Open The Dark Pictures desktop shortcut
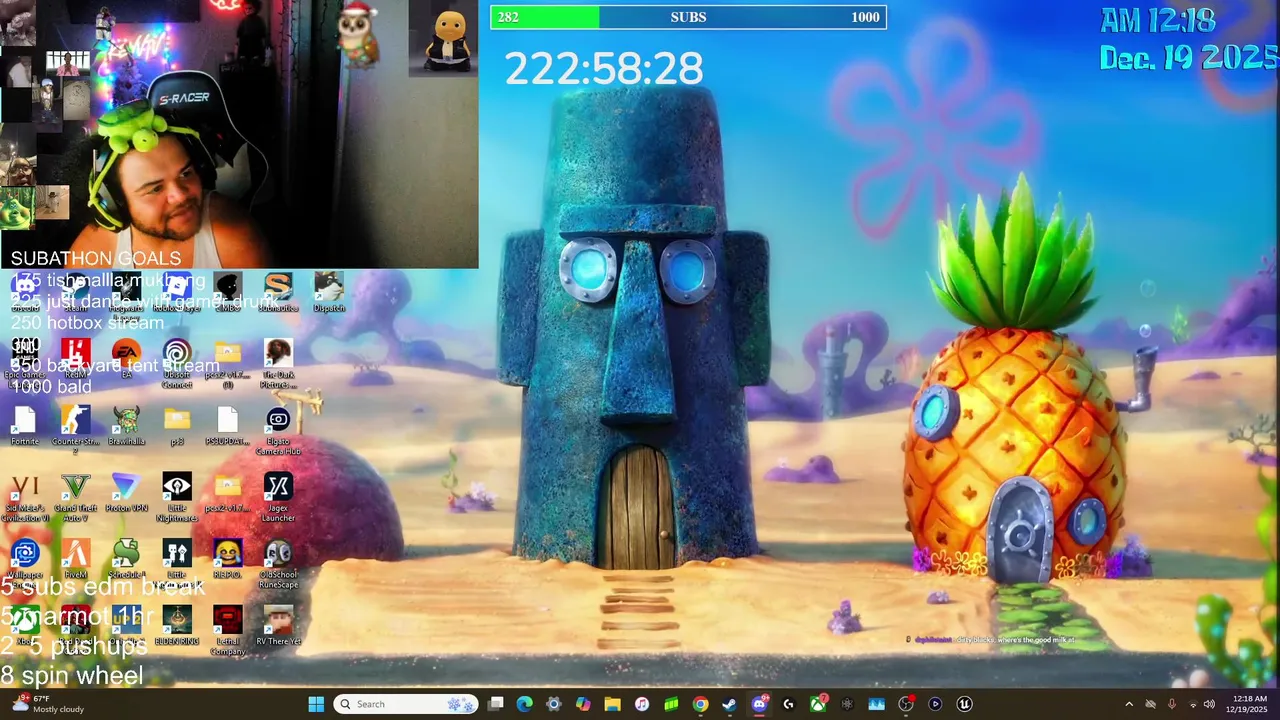The width and height of the screenshot is (1280, 720). (x=278, y=362)
